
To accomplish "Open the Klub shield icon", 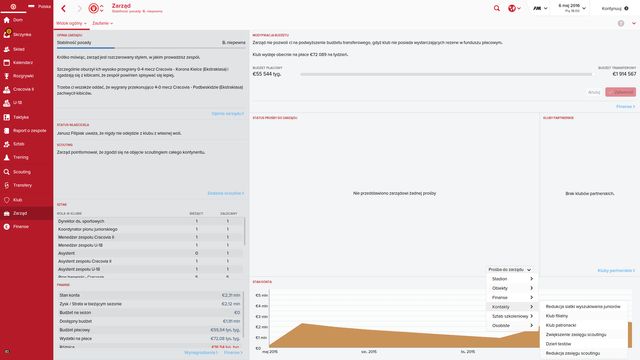I will [x=7, y=200].
